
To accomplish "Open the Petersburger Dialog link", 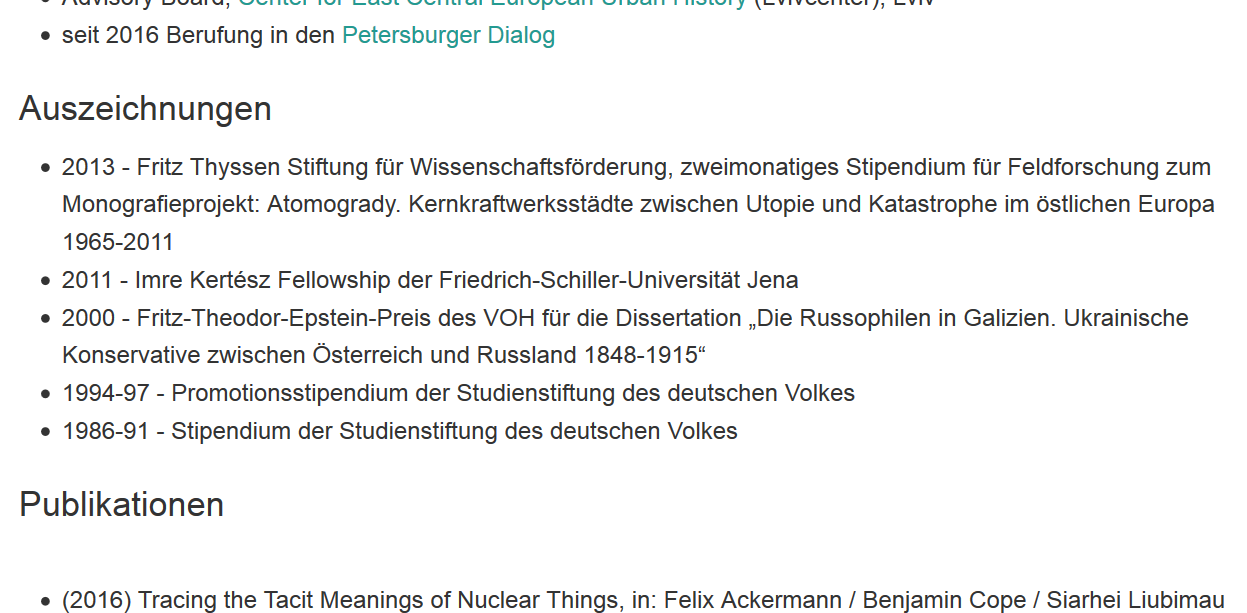I will pyautogui.click(x=448, y=36).
